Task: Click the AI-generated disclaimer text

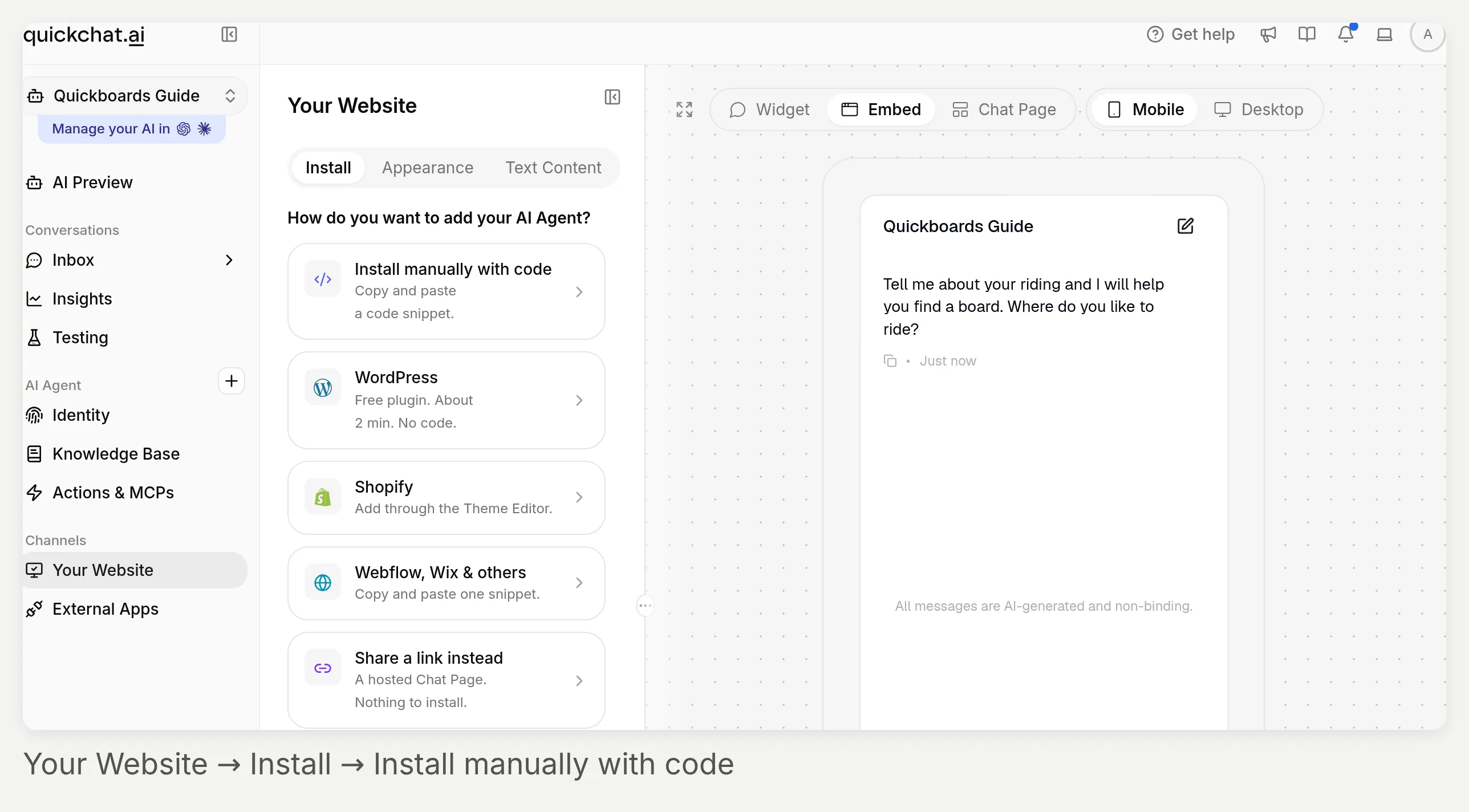Action: tap(1044, 606)
